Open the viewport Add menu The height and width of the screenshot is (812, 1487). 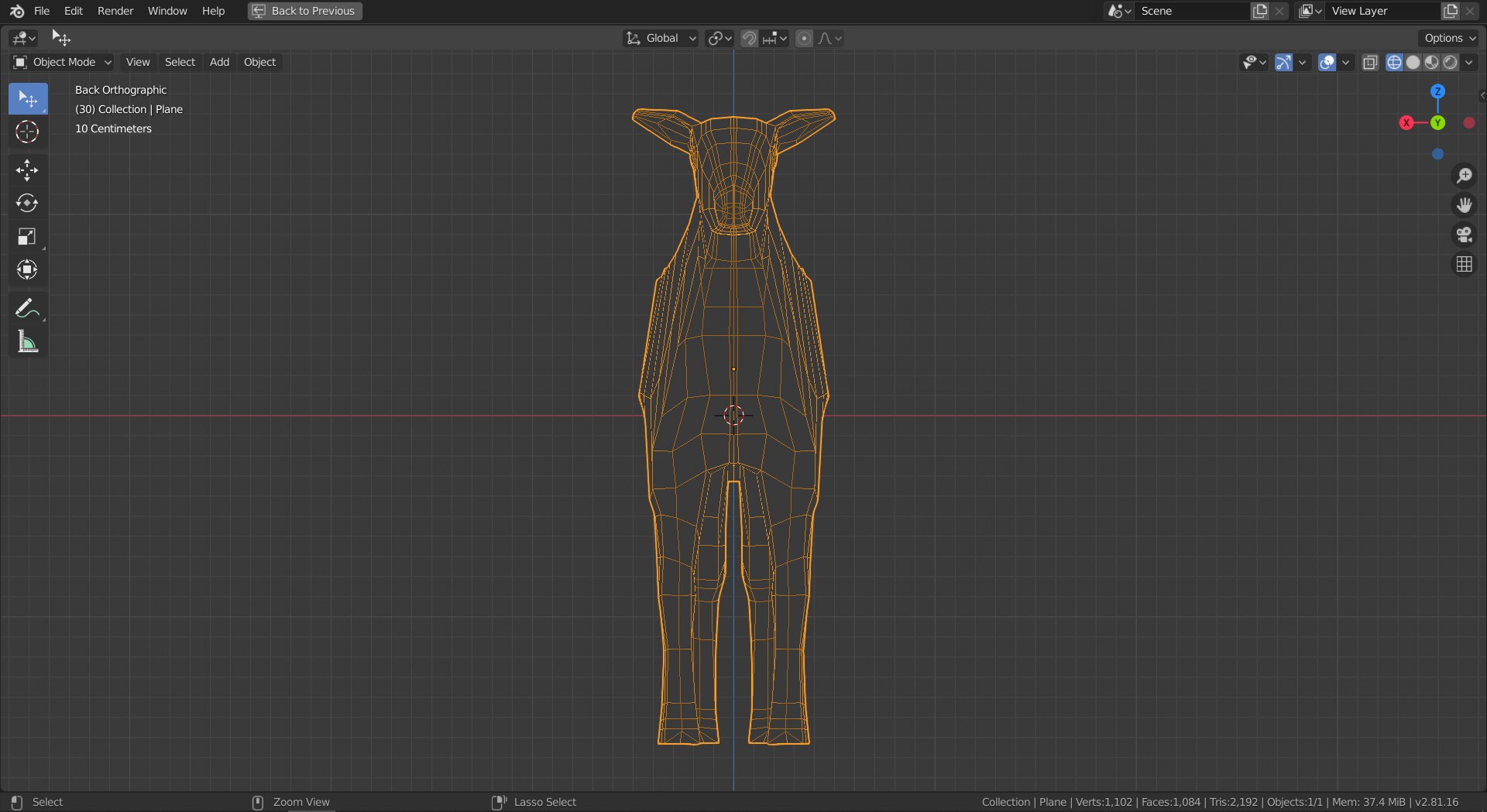(219, 62)
